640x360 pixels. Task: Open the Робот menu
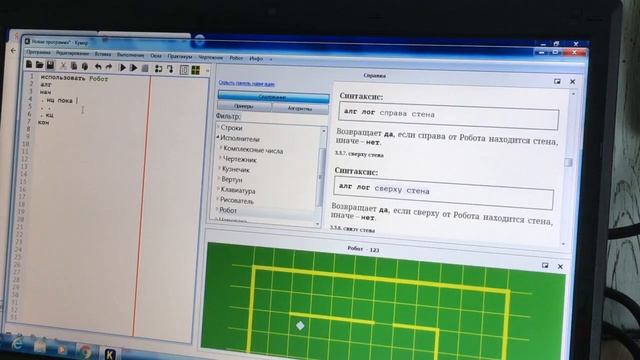pos(236,58)
